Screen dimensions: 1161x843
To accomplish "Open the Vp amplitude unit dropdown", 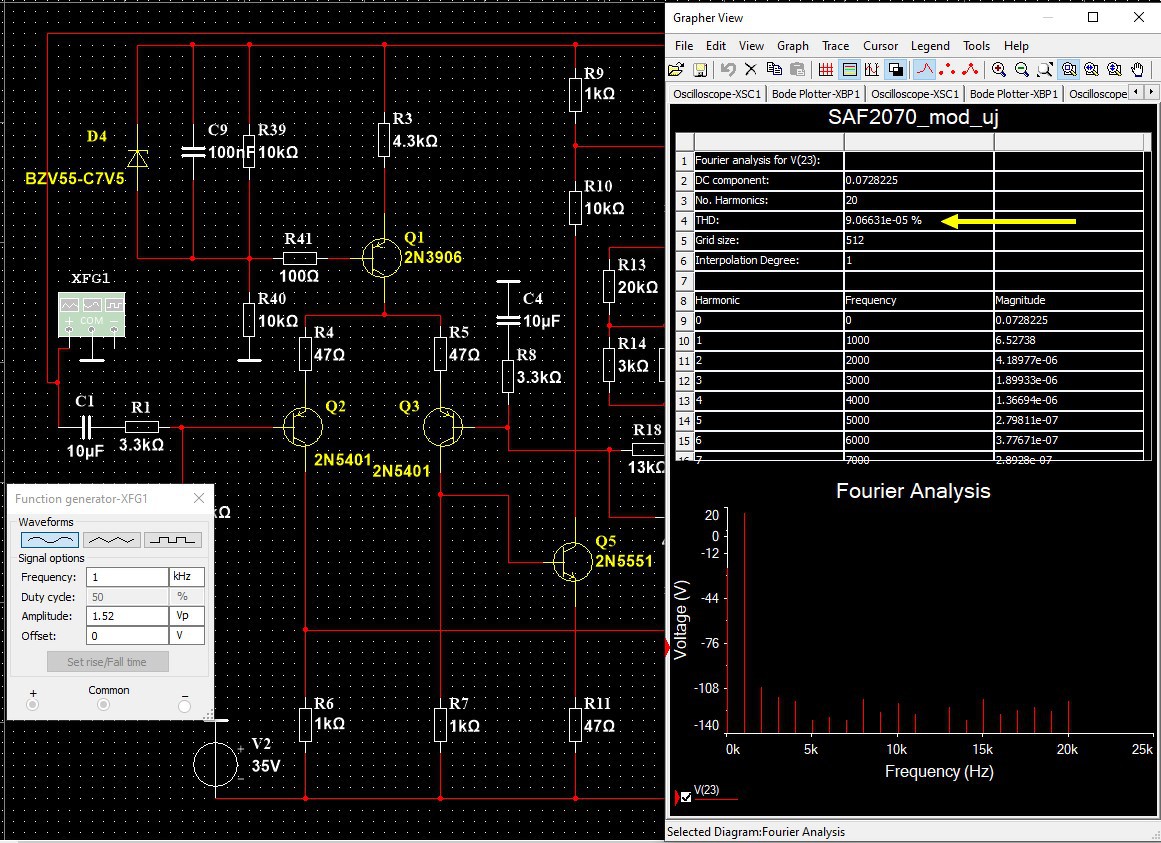I will point(187,616).
